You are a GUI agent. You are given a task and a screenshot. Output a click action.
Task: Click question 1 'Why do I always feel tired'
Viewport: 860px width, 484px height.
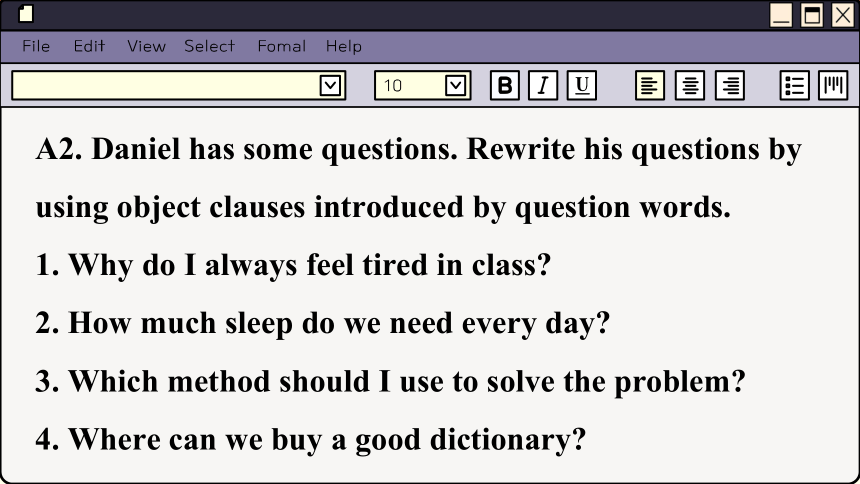pyautogui.click(x=293, y=266)
